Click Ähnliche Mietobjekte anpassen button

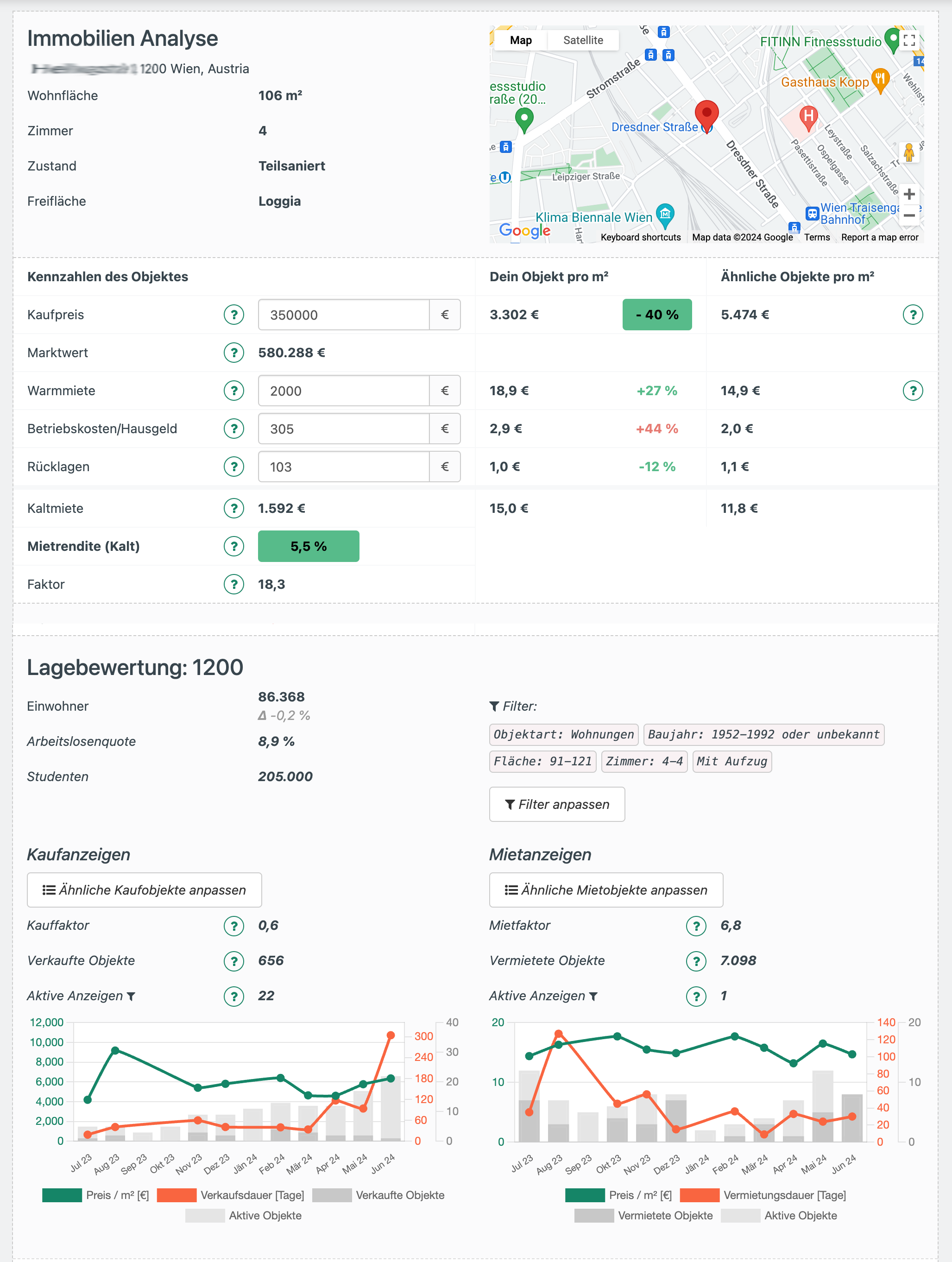pos(606,890)
